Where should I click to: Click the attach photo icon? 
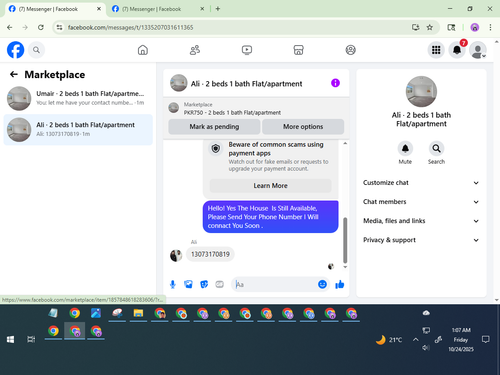[188, 284]
